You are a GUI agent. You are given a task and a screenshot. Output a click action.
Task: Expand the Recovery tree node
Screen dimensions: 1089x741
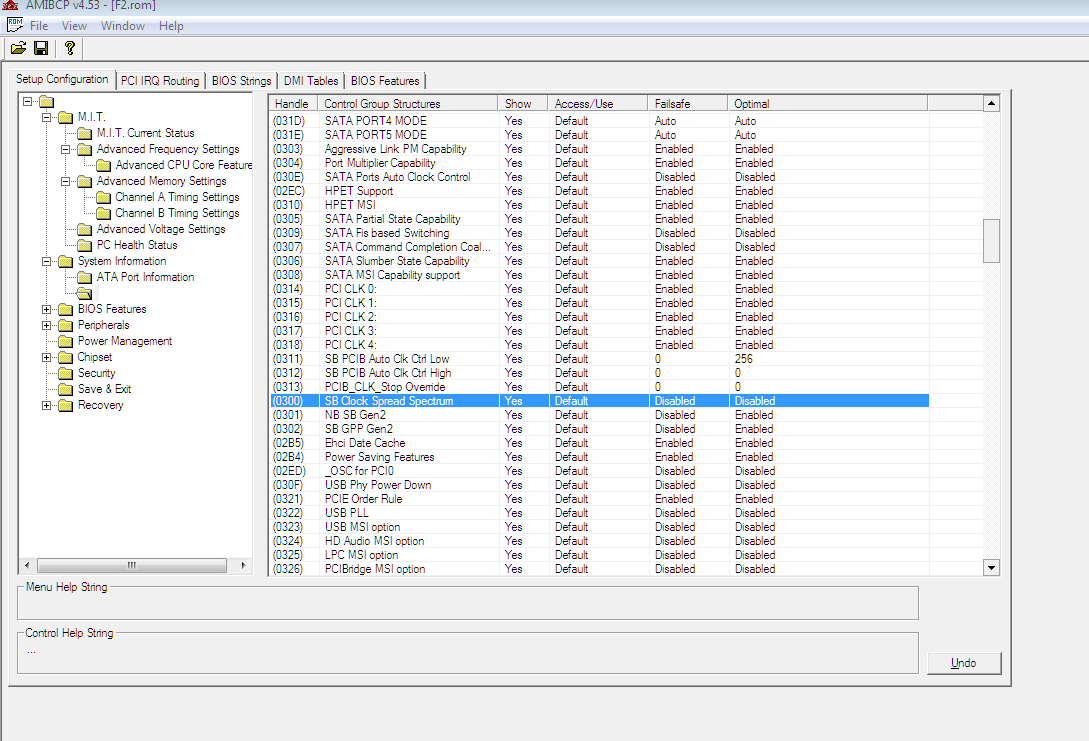click(x=47, y=406)
